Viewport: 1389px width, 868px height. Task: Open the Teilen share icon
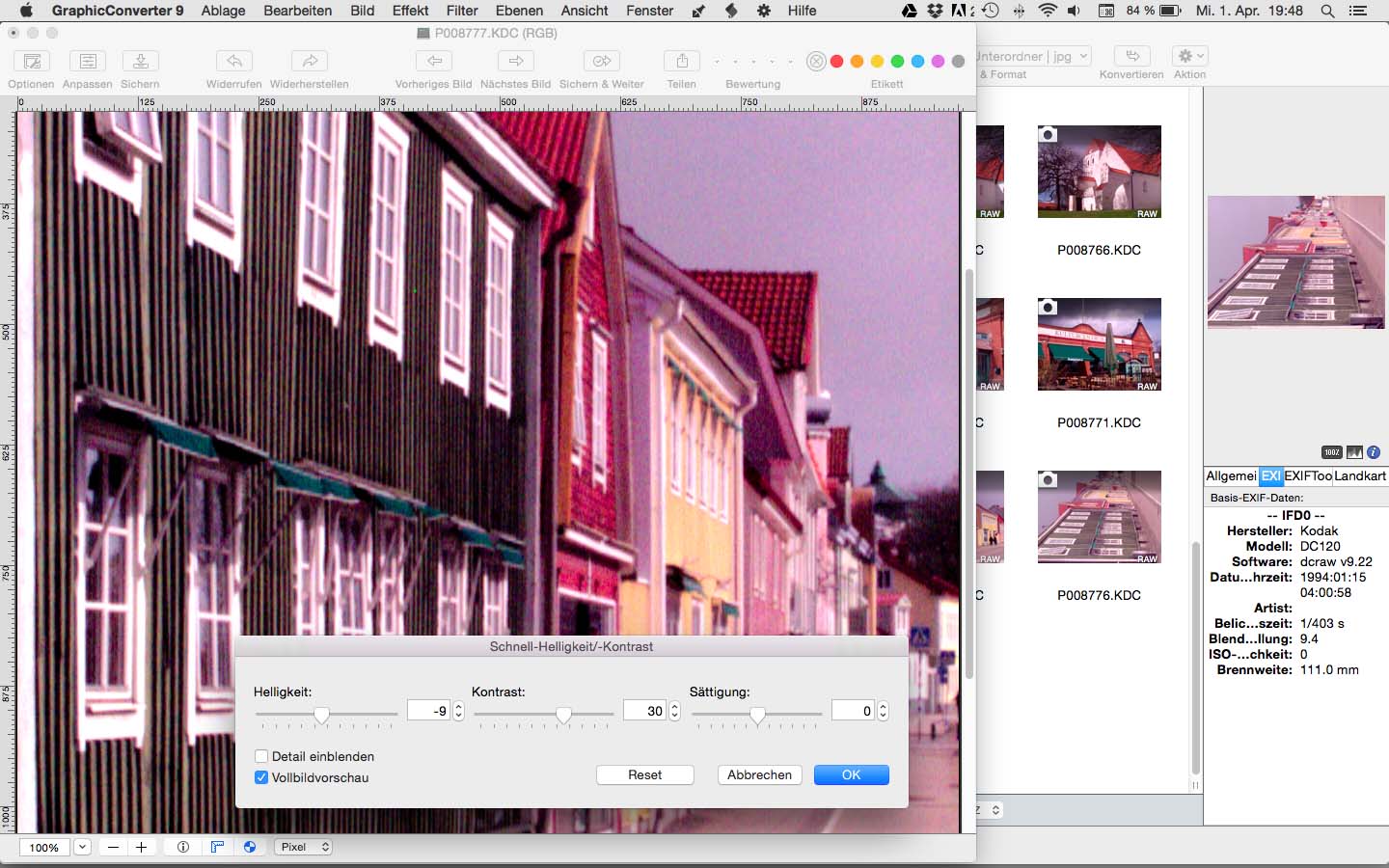(x=682, y=61)
